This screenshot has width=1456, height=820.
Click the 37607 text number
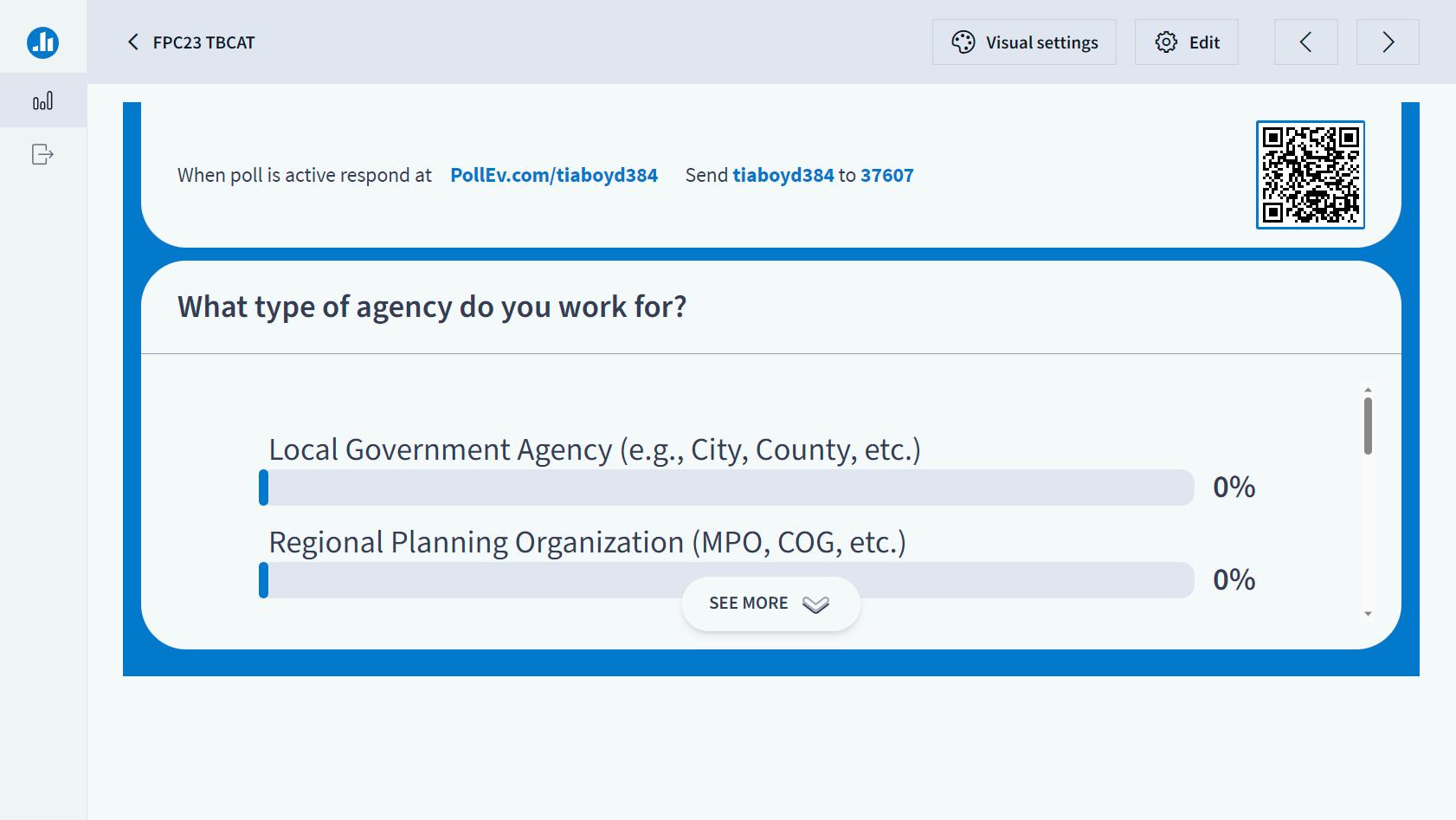pos(886,175)
